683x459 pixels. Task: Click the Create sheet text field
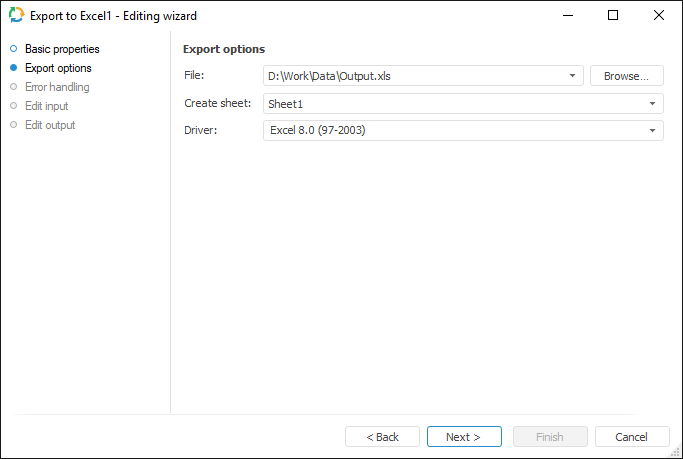click(x=452, y=103)
